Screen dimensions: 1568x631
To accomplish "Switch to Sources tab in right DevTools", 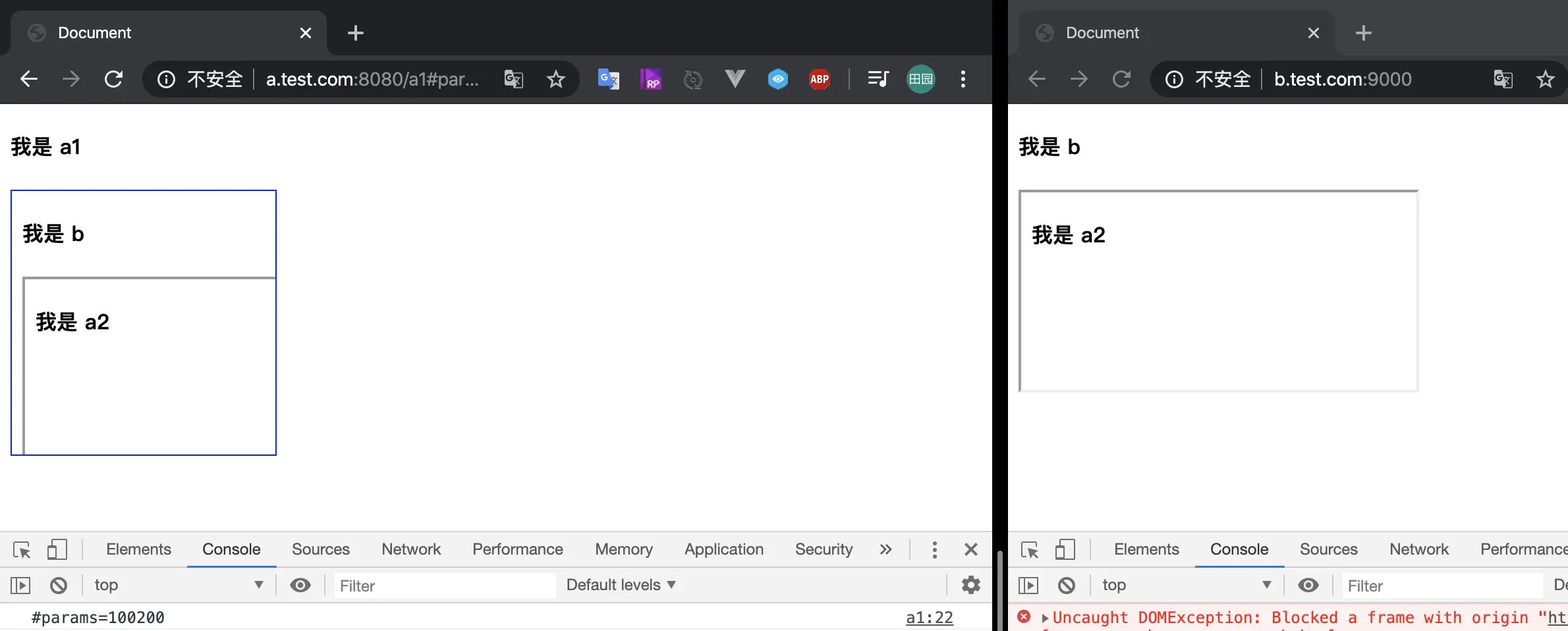I will coord(1329,549).
